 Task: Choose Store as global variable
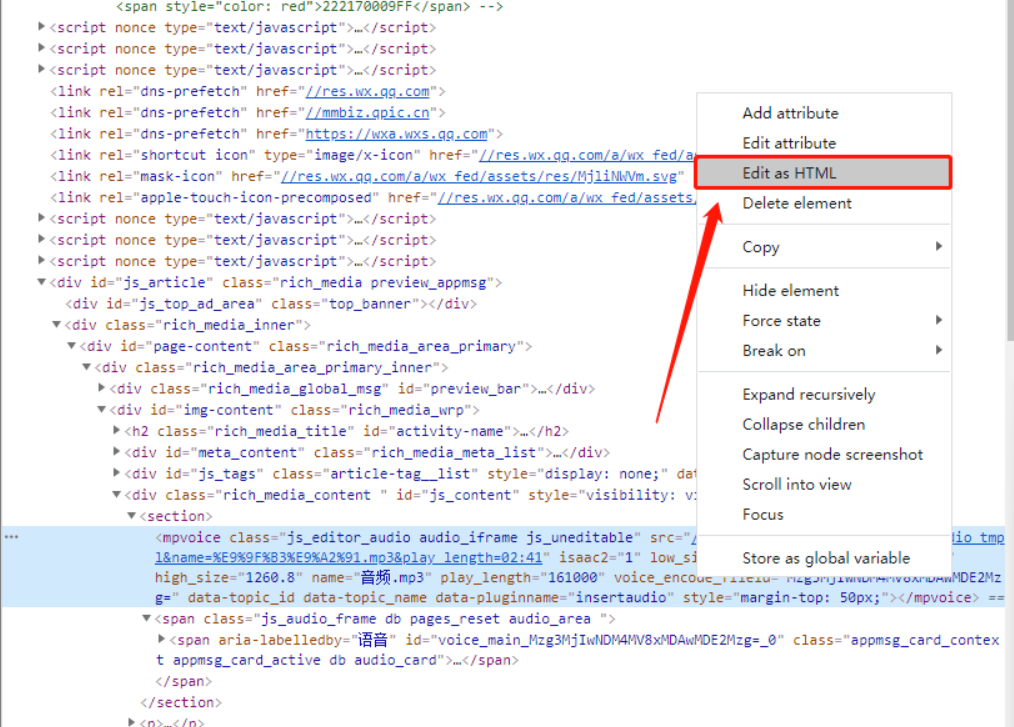pos(826,558)
